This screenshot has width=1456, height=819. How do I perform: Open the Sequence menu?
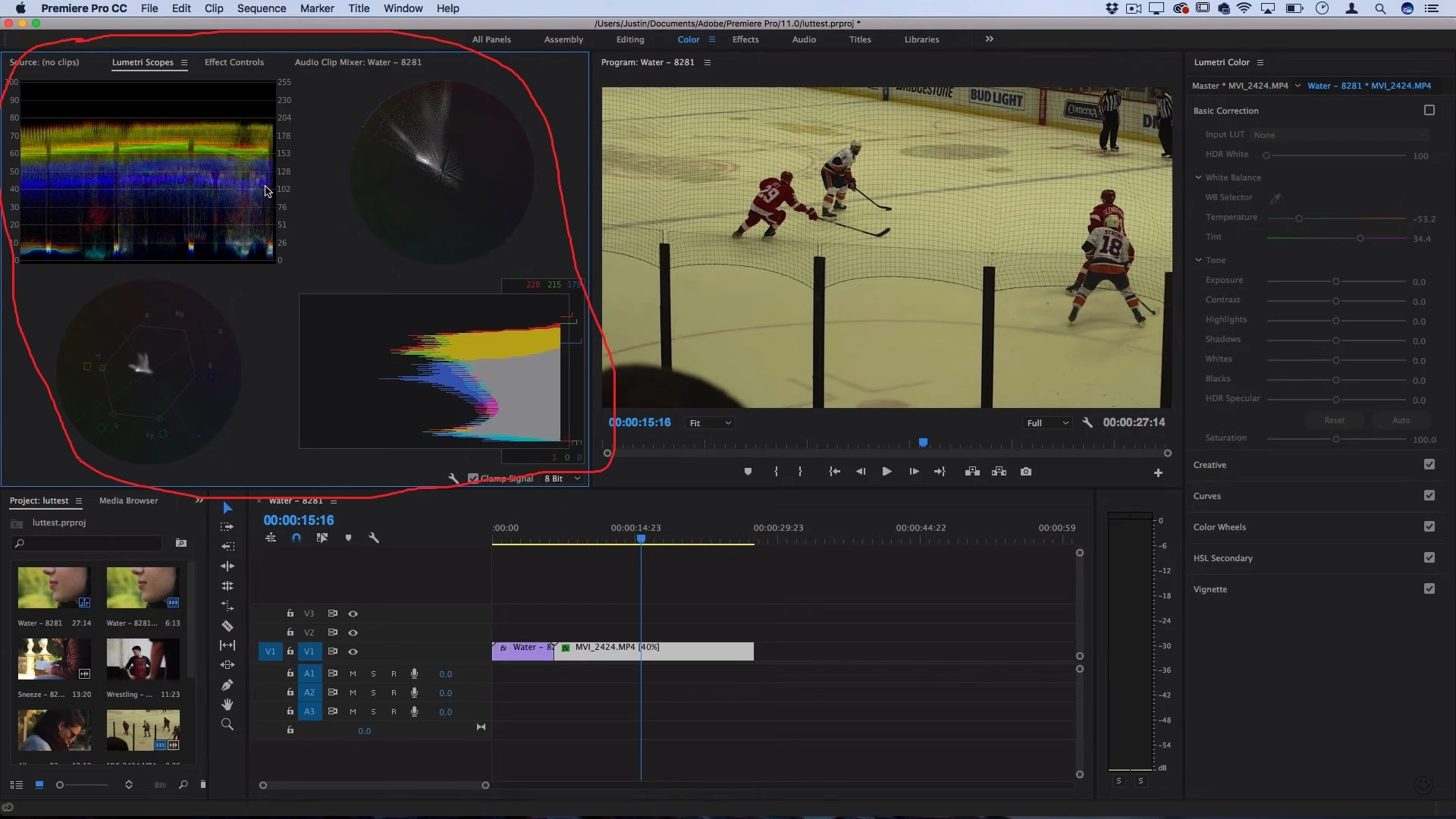(261, 8)
